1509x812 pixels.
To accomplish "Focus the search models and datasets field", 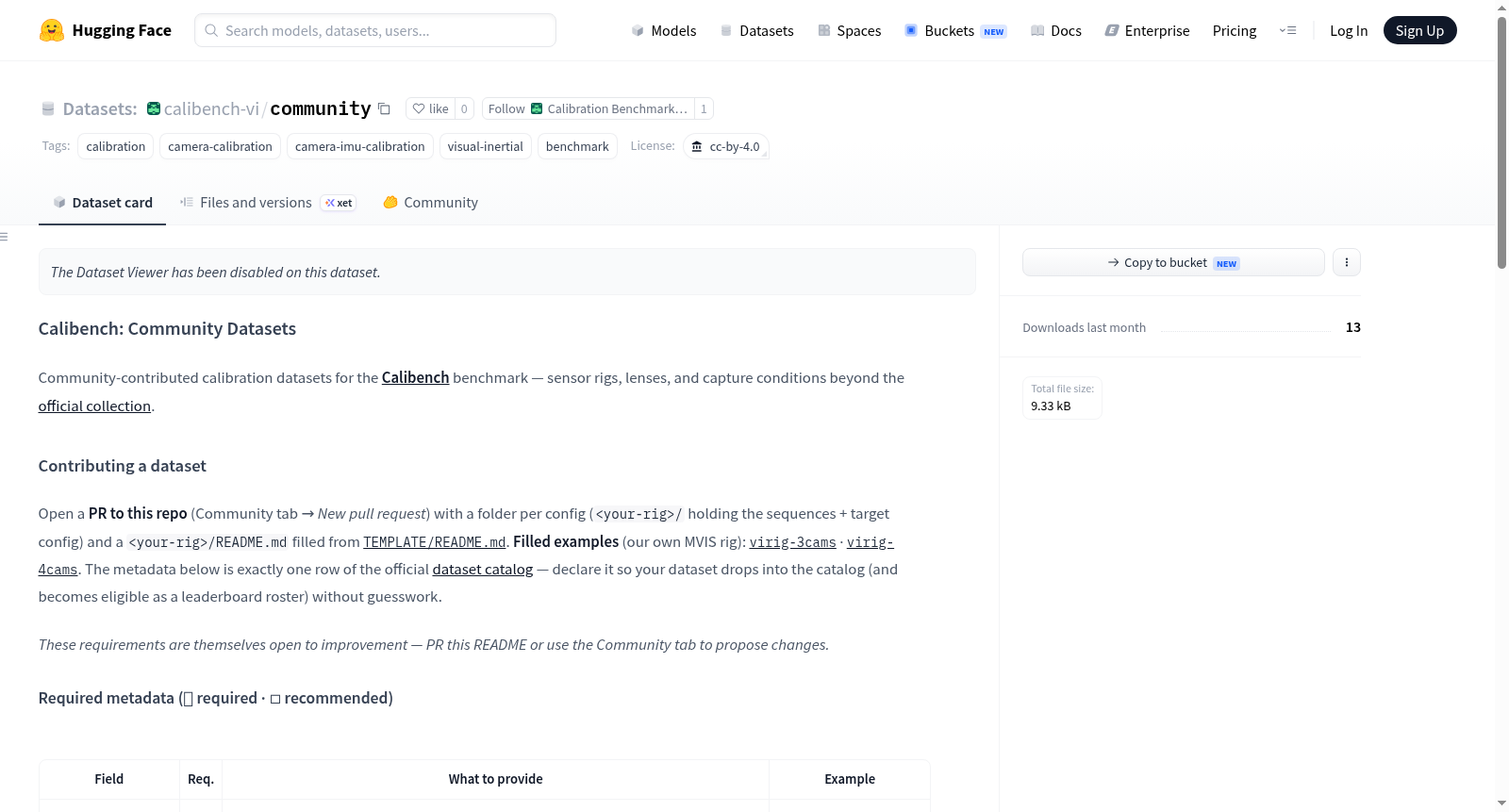I will (x=375, y=30).
